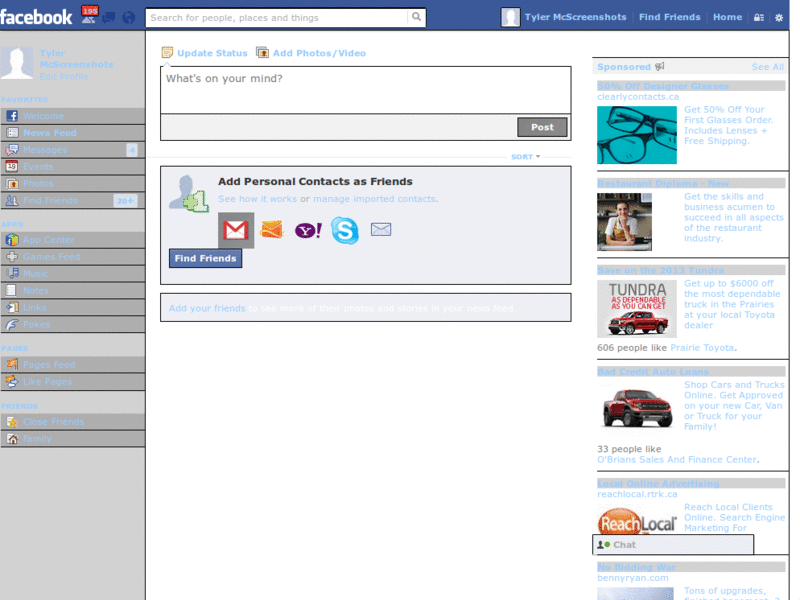Click the search magnifier icon
The image size is (800, 600).
tap(416, 17)
